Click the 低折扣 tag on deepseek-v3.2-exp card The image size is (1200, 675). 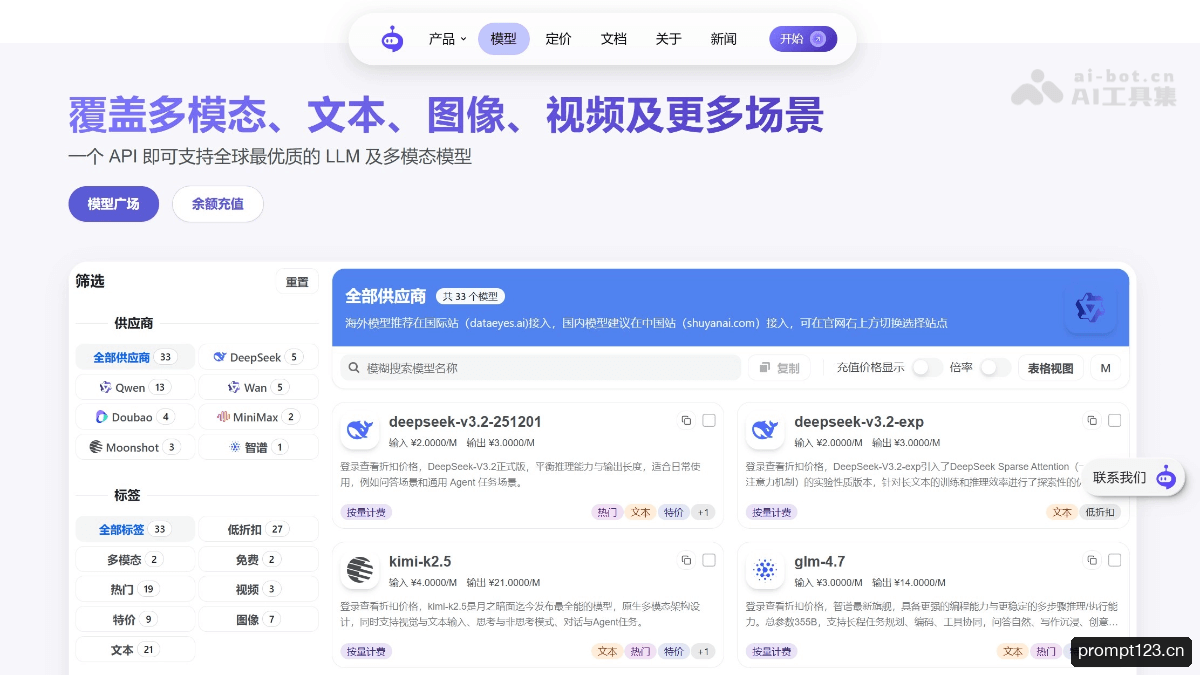1100,512
